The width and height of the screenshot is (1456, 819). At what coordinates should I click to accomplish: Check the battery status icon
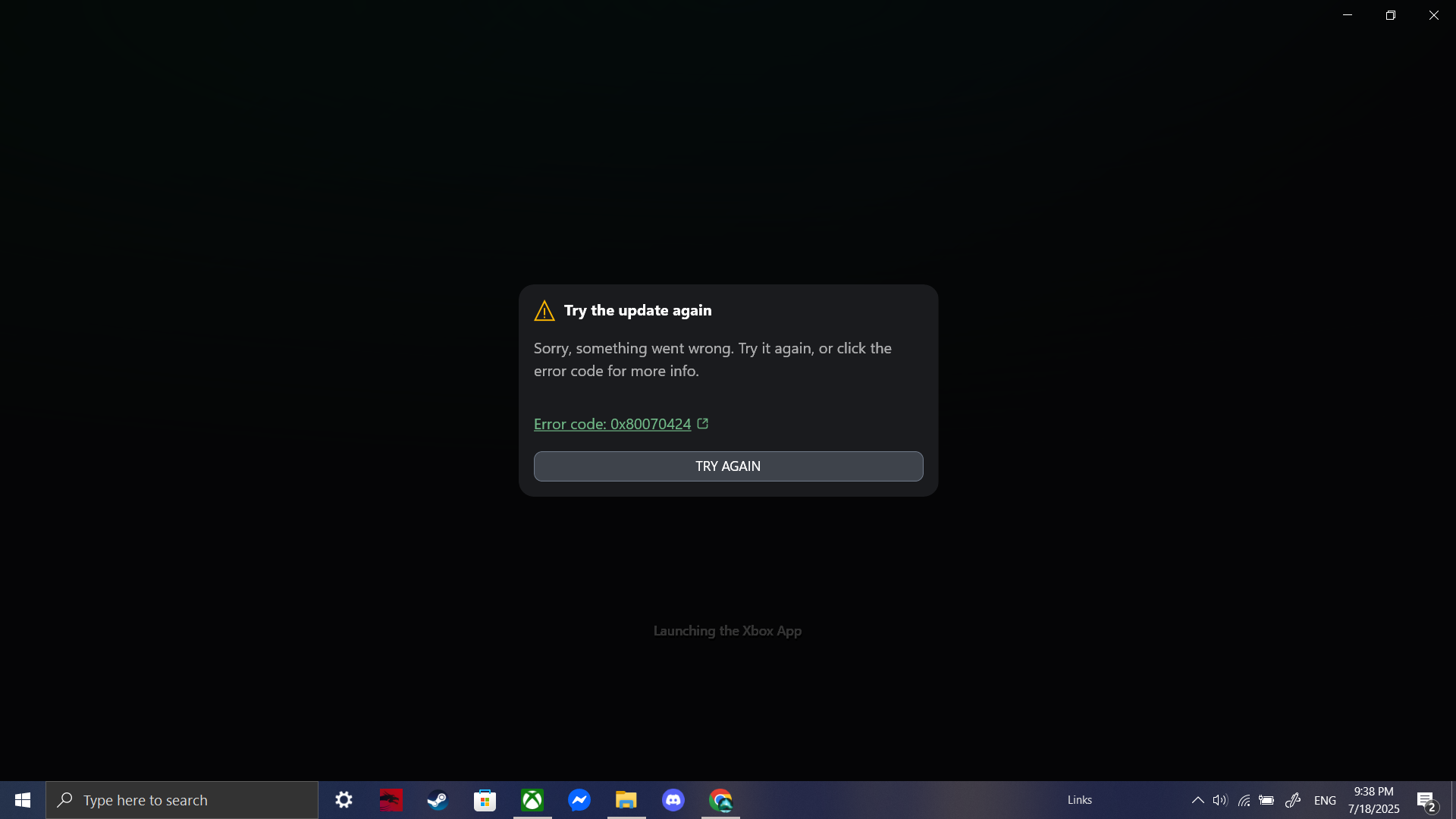1266,800
